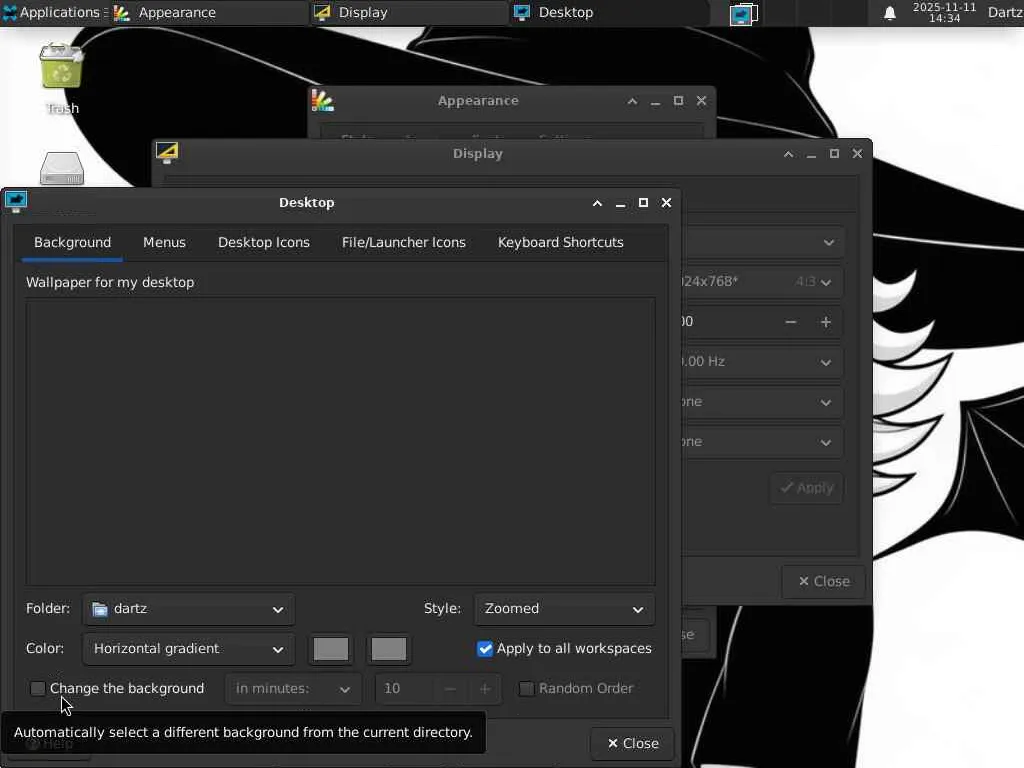Increase the Display scale value
The height and width of the screenshot is (768, 1024).
(825, 322)
